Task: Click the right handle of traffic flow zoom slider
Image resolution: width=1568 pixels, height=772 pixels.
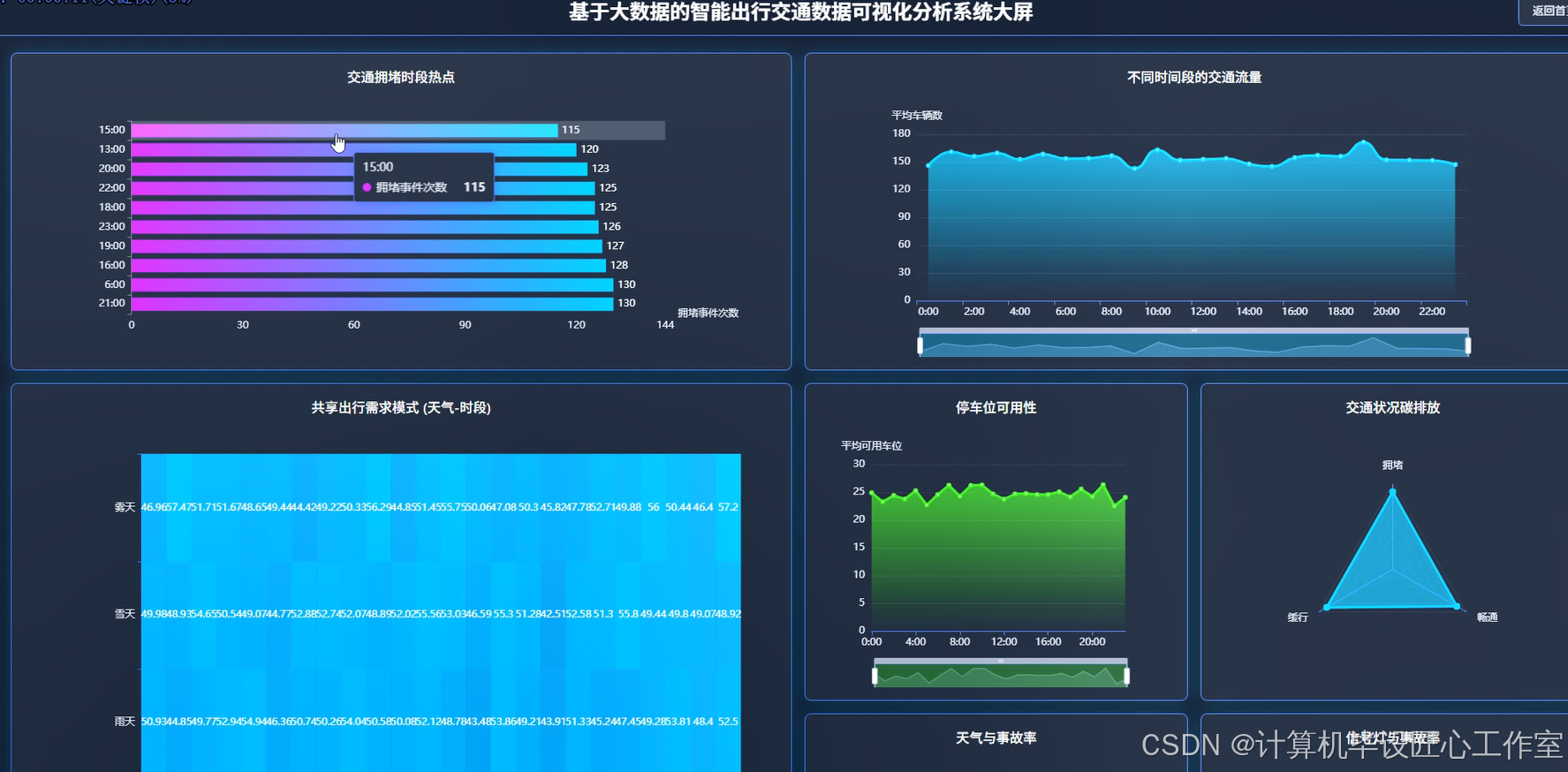Action: point(1468,345)
